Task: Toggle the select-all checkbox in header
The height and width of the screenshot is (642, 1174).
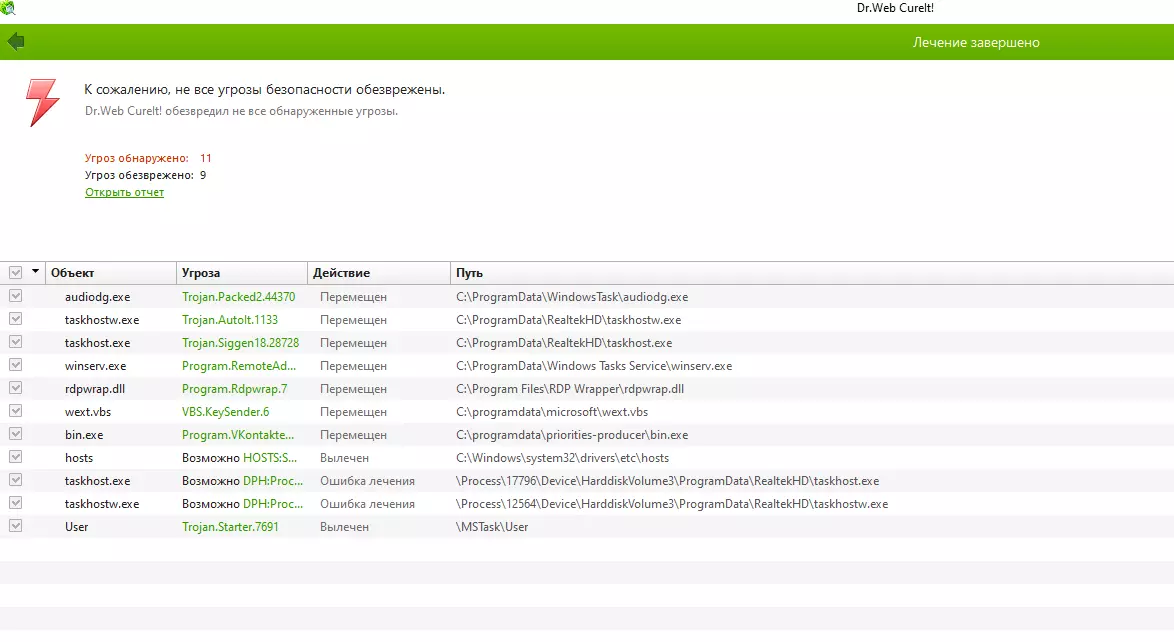Action: pos(15,273)
